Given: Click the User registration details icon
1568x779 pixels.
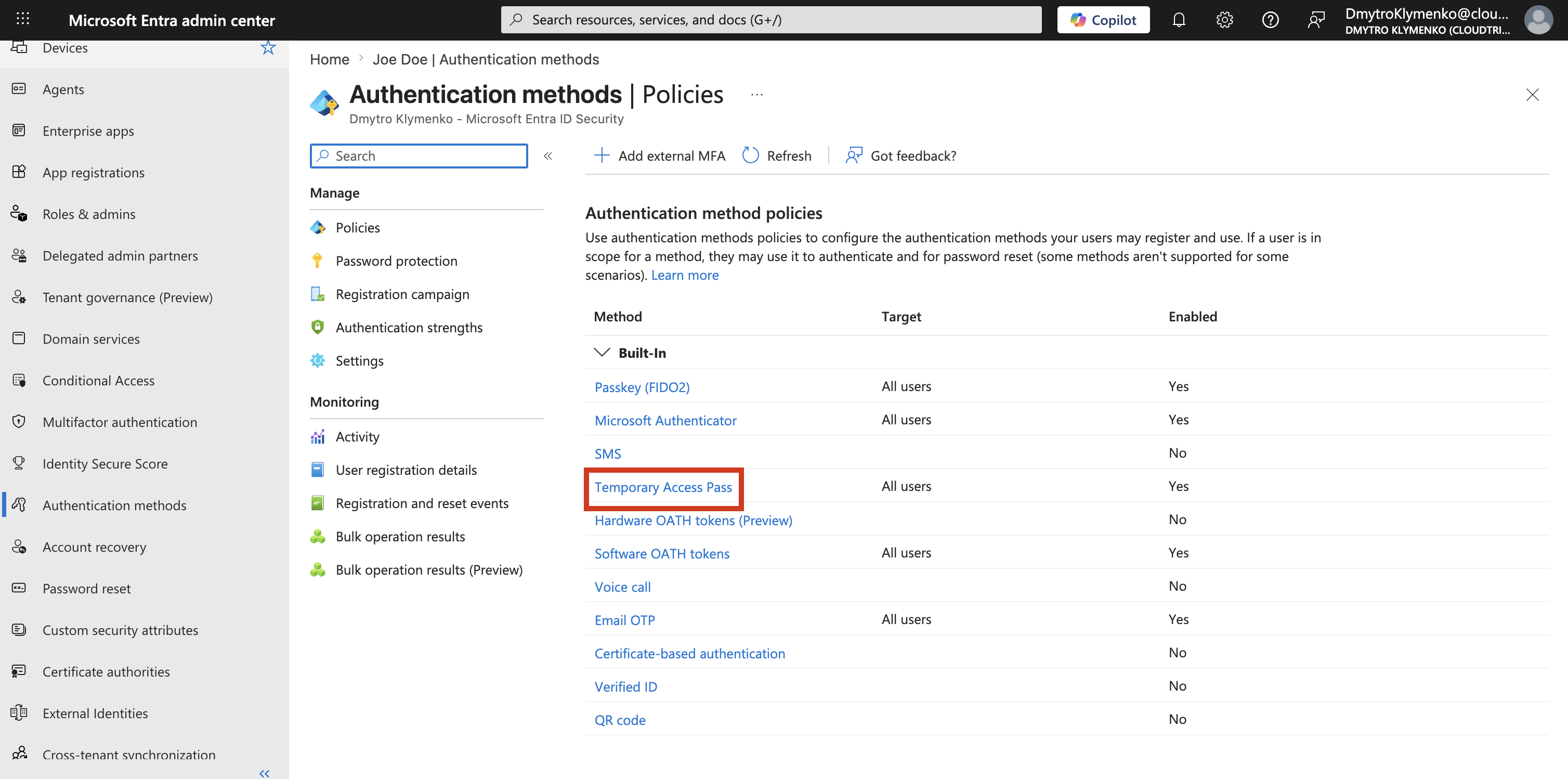Looking at the screenshot, I should (x=318, y=470).
